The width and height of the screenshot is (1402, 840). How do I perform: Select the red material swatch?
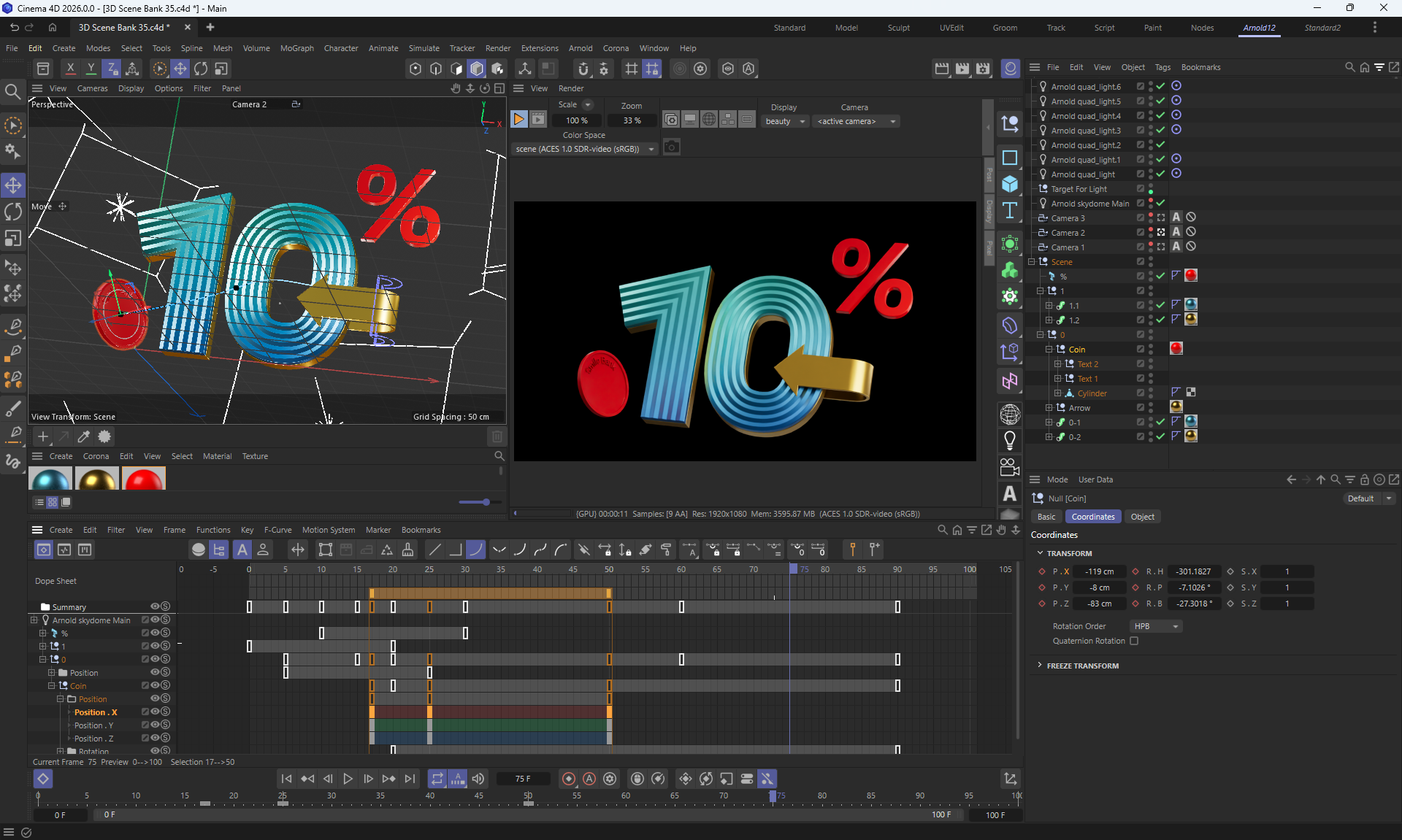(x=144, y=480)
